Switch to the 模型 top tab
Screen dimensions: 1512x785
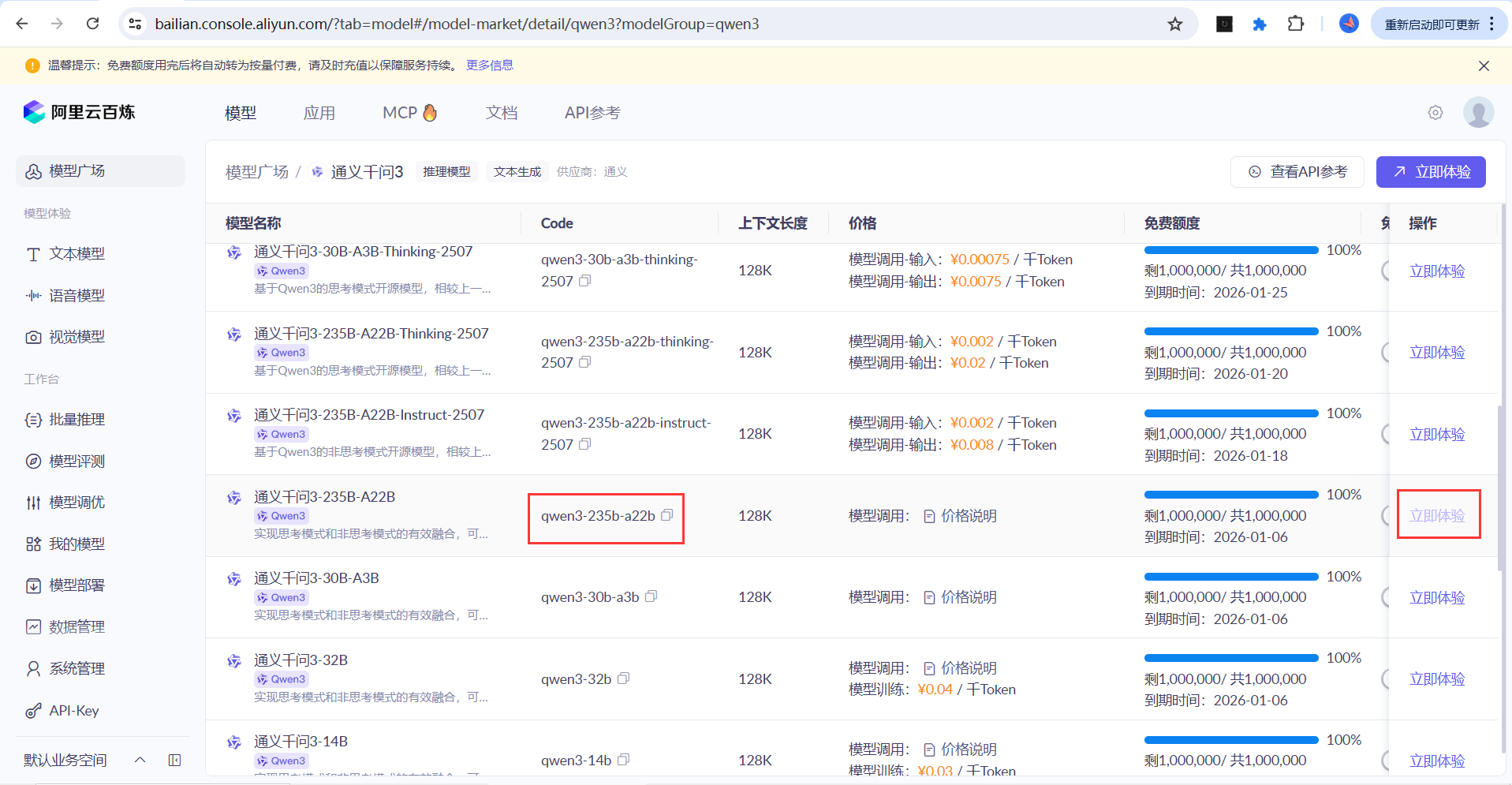[241, 113]
